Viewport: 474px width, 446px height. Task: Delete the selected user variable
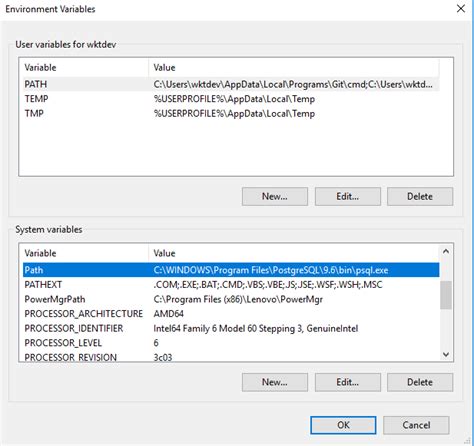[420, 197]
